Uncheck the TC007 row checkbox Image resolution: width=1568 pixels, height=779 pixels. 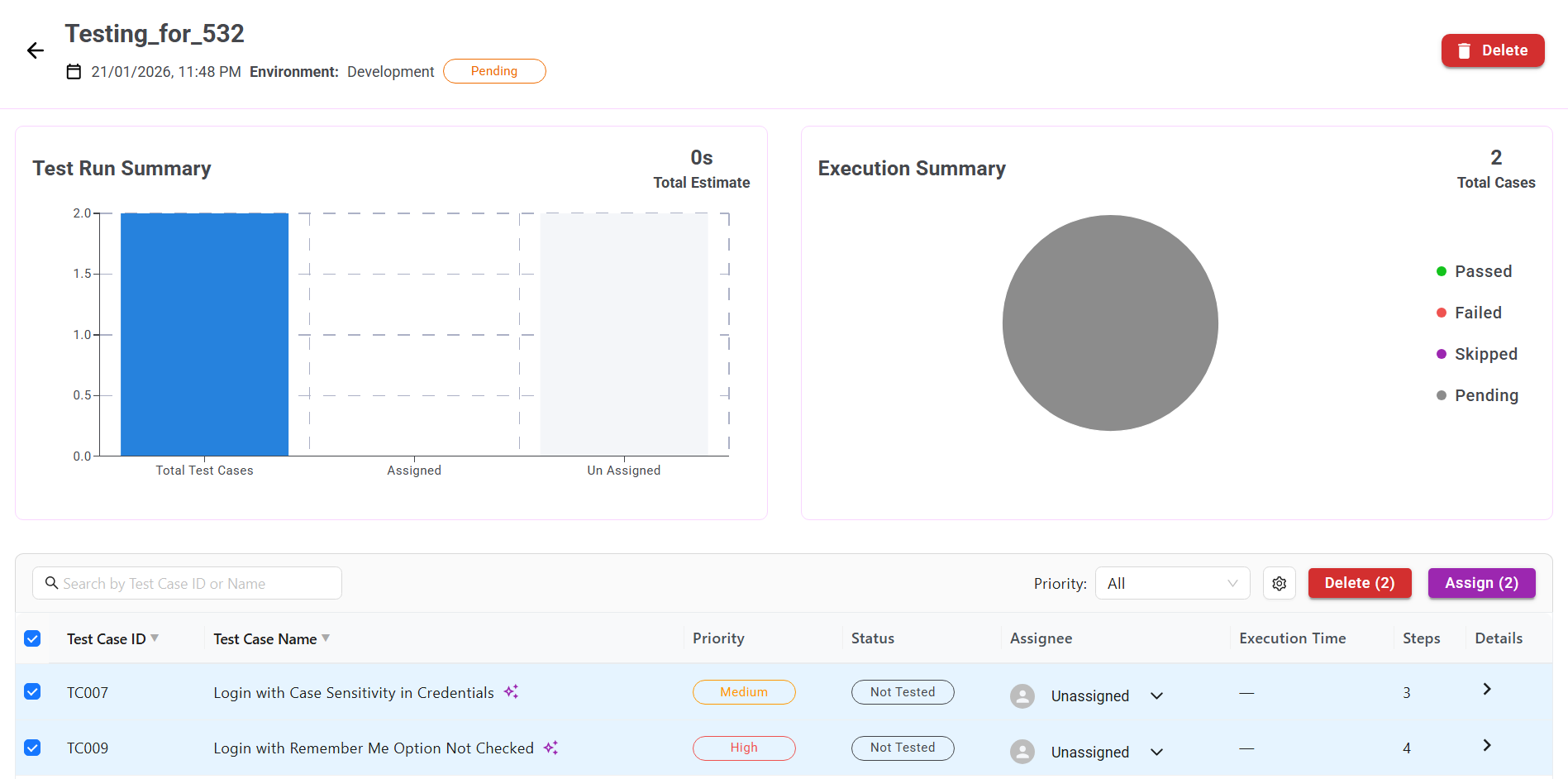pos(32,692)
